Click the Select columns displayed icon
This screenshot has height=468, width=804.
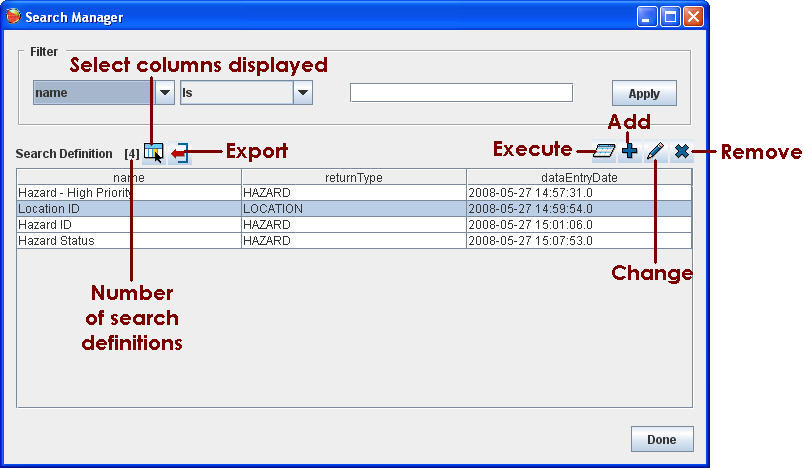tap(153, 152)
